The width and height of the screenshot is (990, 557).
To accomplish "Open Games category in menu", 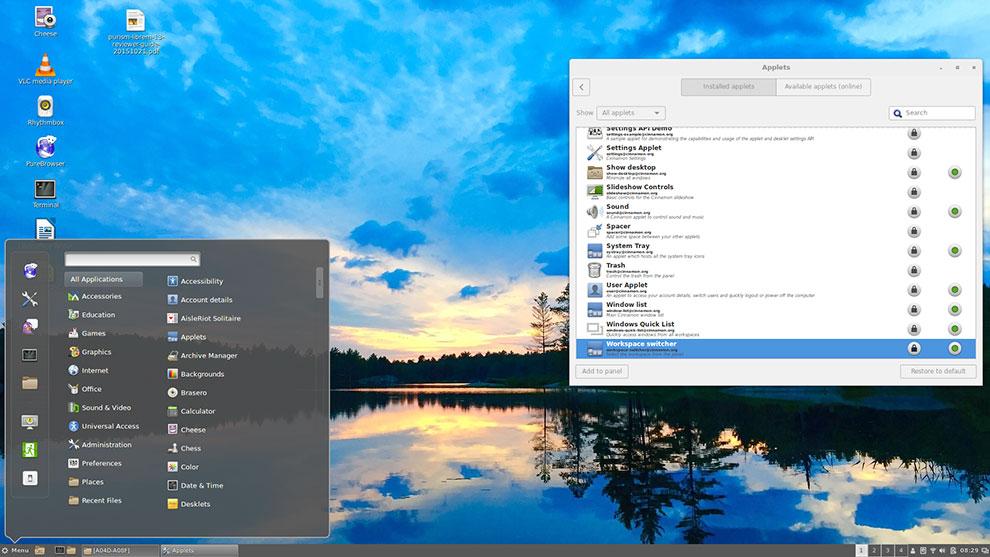I will click(87, 333).
